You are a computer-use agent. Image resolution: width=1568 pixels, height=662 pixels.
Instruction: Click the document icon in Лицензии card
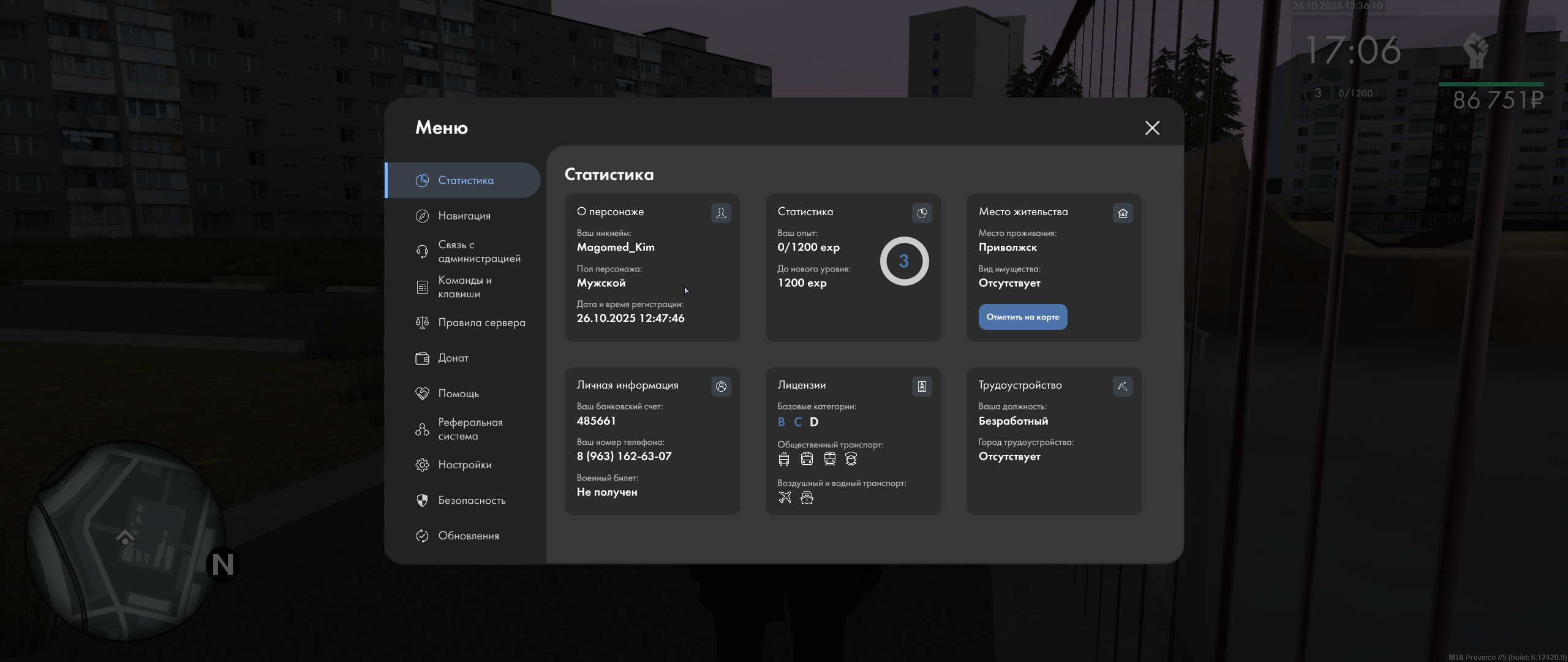coord(922,386)
